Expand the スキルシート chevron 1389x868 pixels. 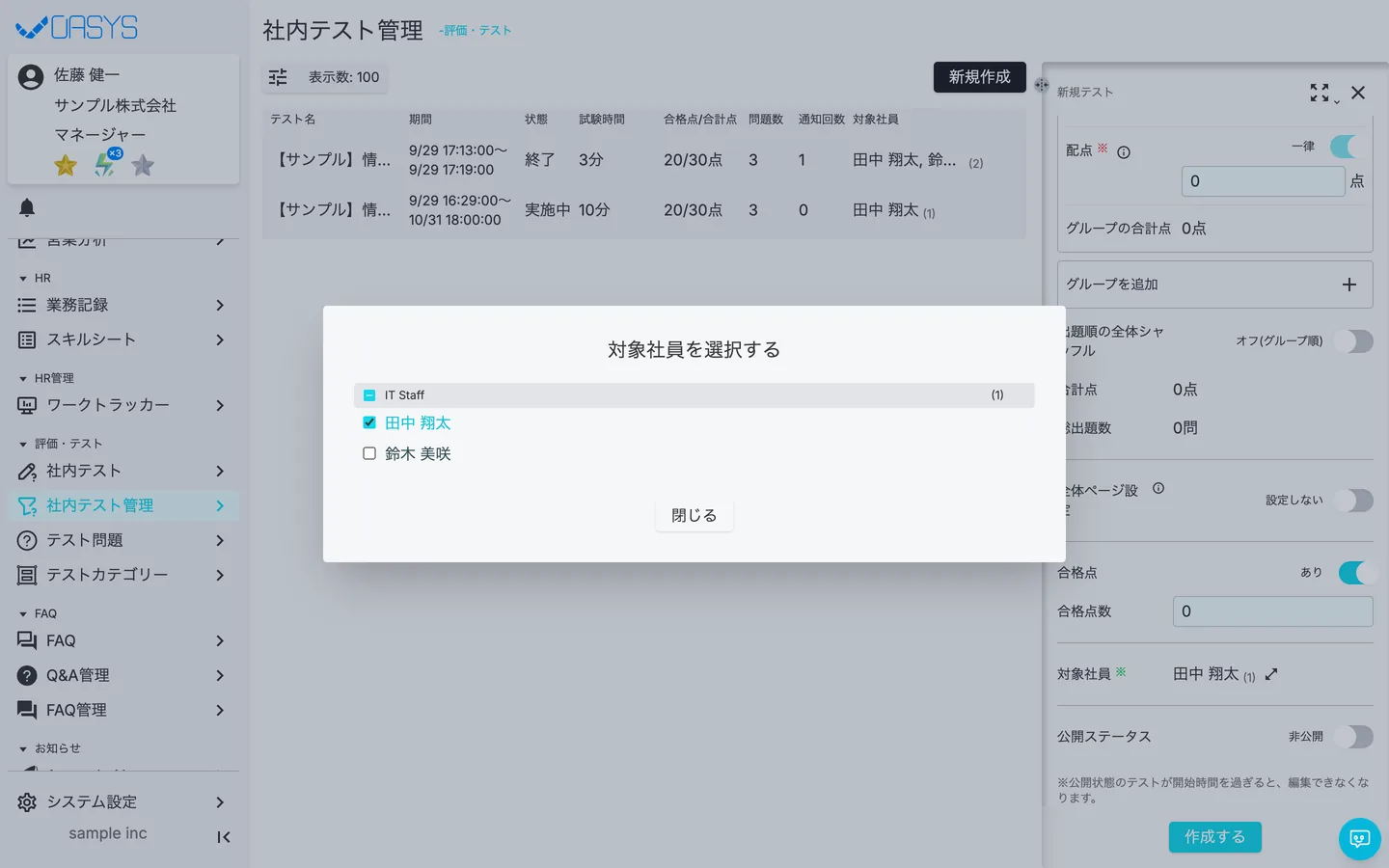pos(220,339)
